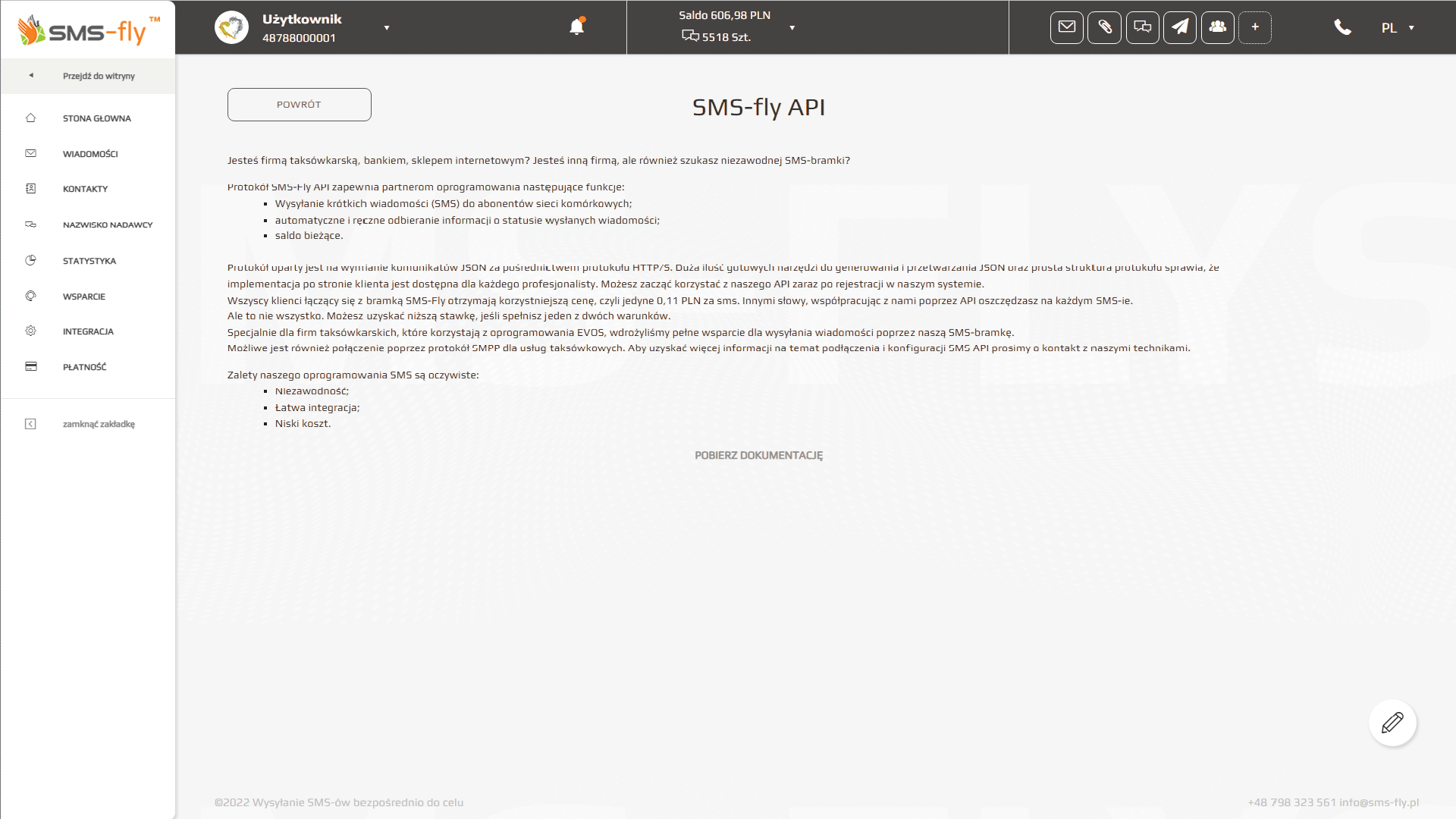Open notifications bell
Screen dimensions: 1456x819
pos(576,27)
